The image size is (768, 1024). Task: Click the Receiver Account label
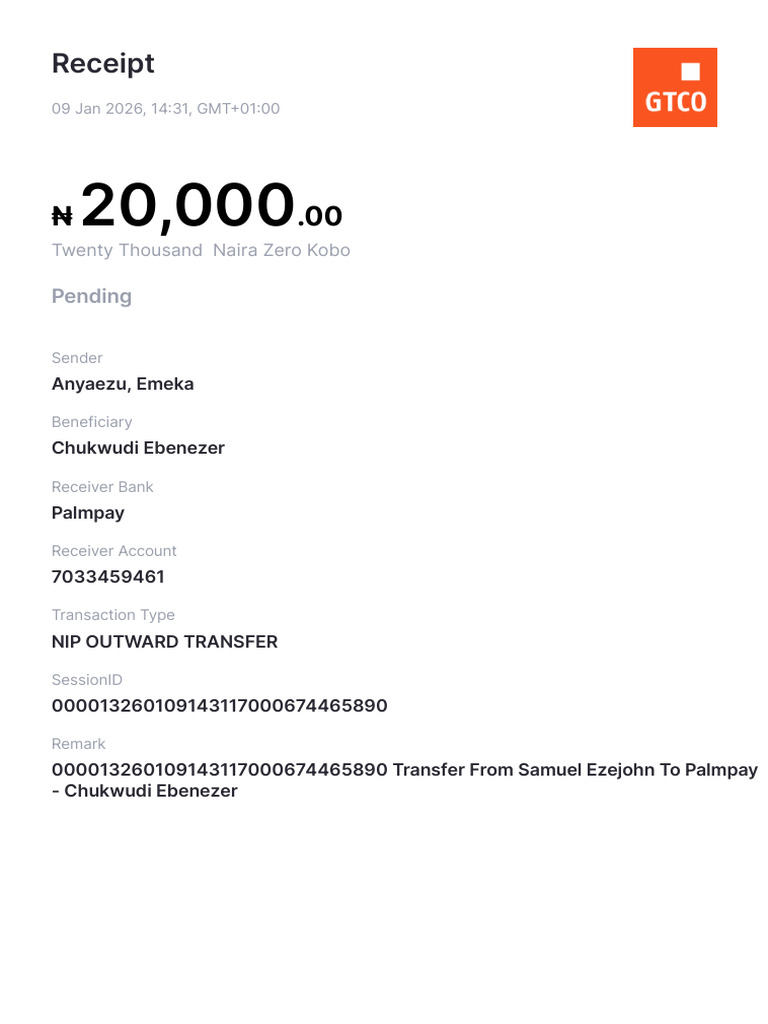tap(114, 551)
